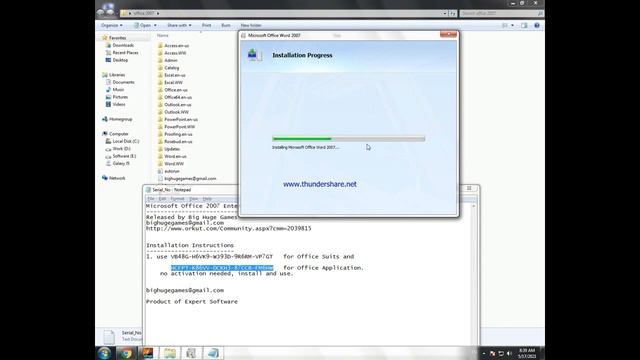Click the Name column header

click(163, 36)
